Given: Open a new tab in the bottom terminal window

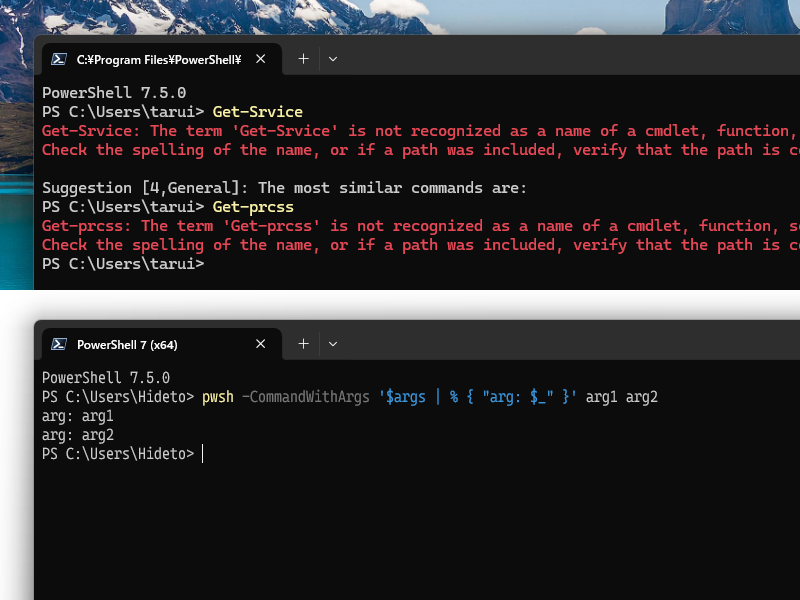Looking at the screenshot, I should point(303,344).
